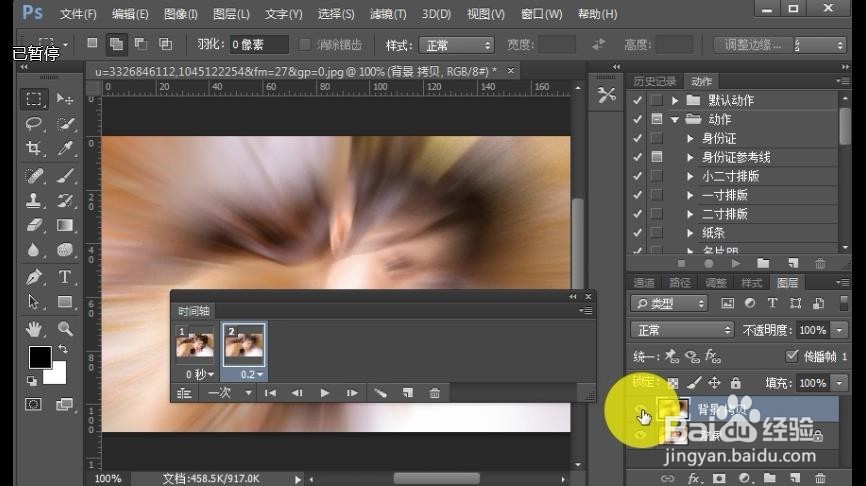
Task: Toggle Quick Mask mode icon
Action: (x=33, y=404)
